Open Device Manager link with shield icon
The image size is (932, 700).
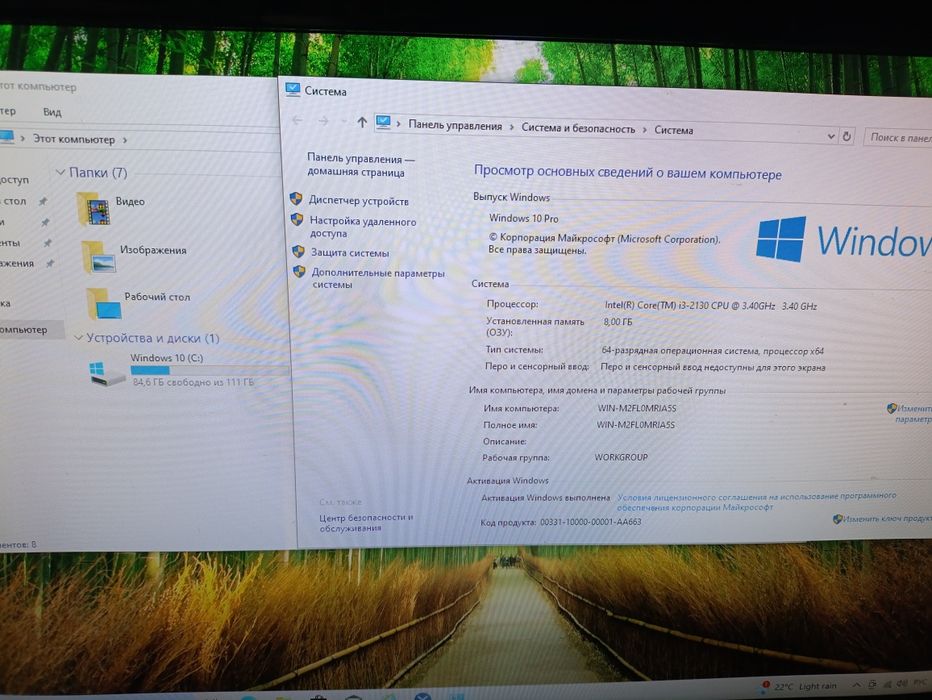(358, 201)
